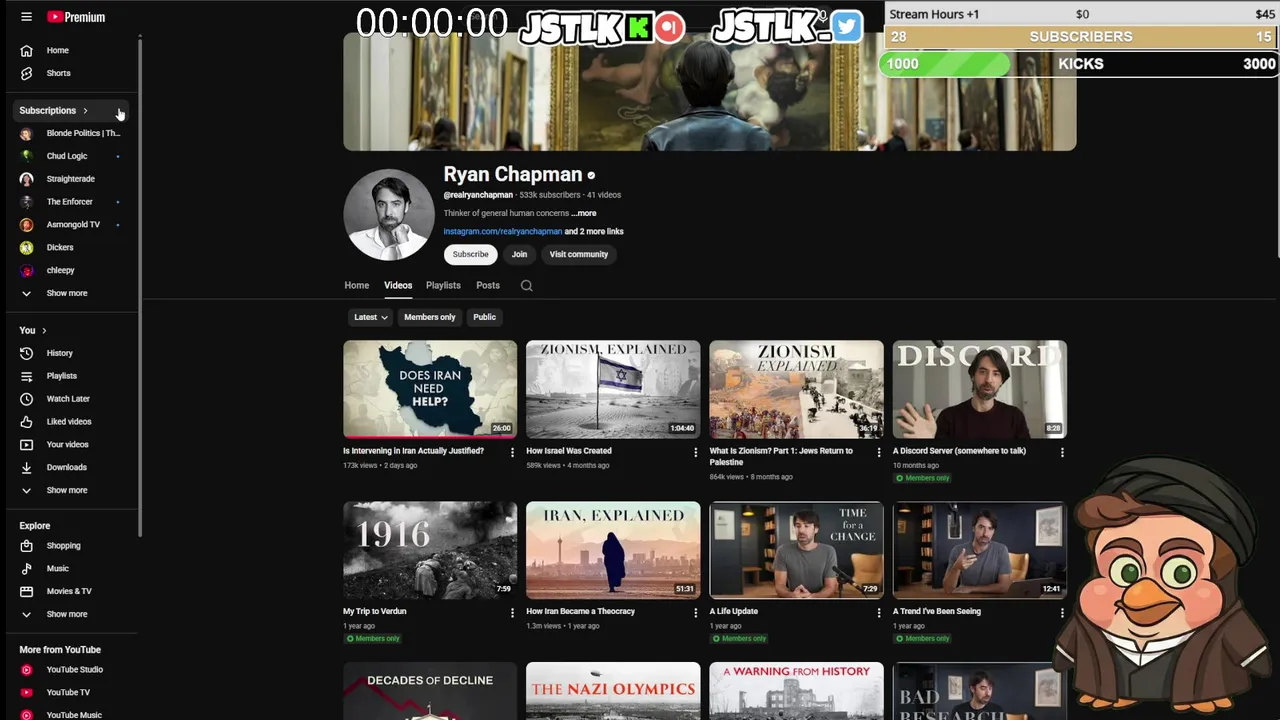The height and width of the screenshot is (720, 1280).
Task: Open the Latest sort dropdown
Action: pyautogui.click(x=370, y=317)
